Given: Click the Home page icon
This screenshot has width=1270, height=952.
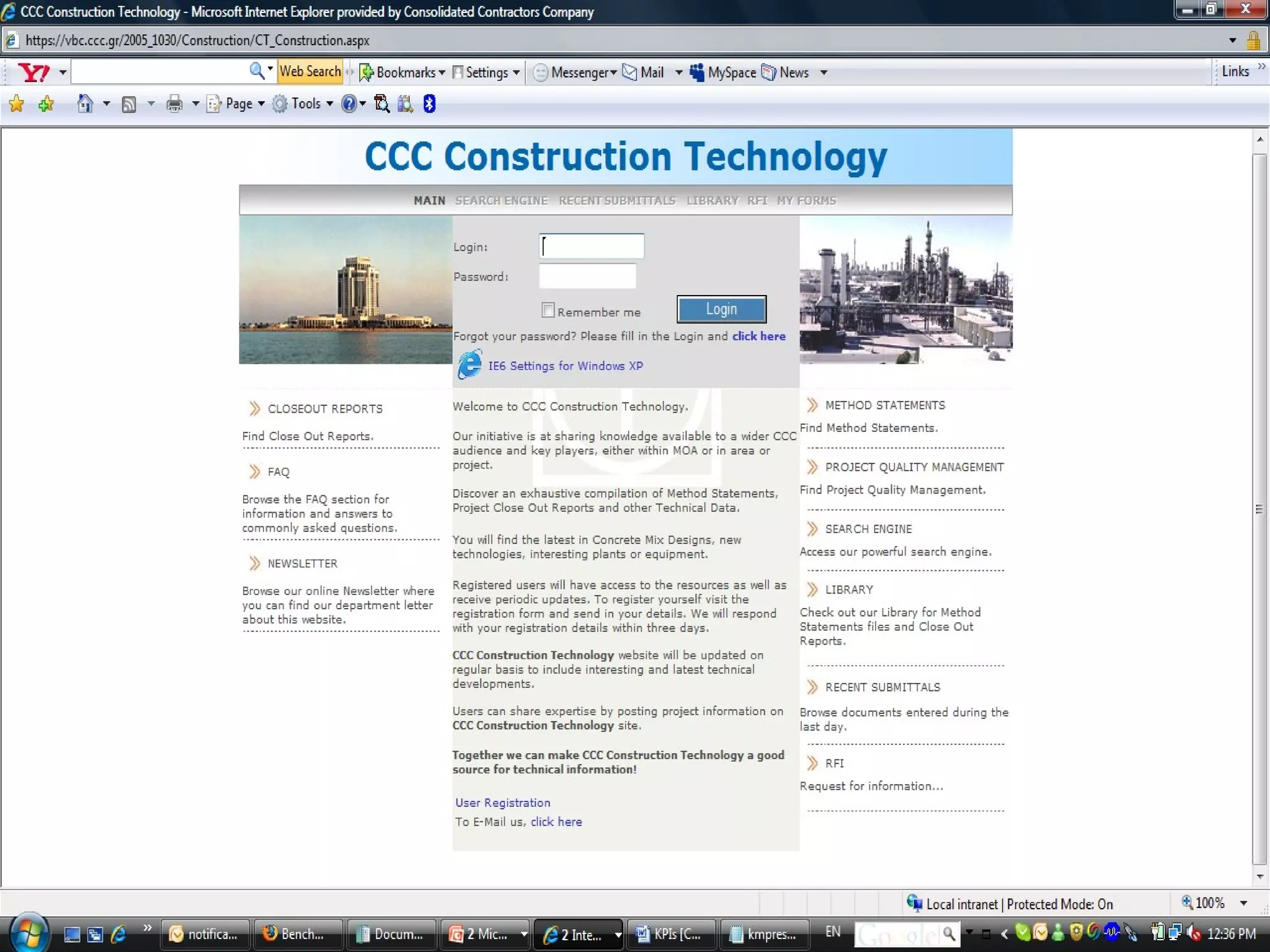Looking at the screenshot, I should click(x=85, y=104).
